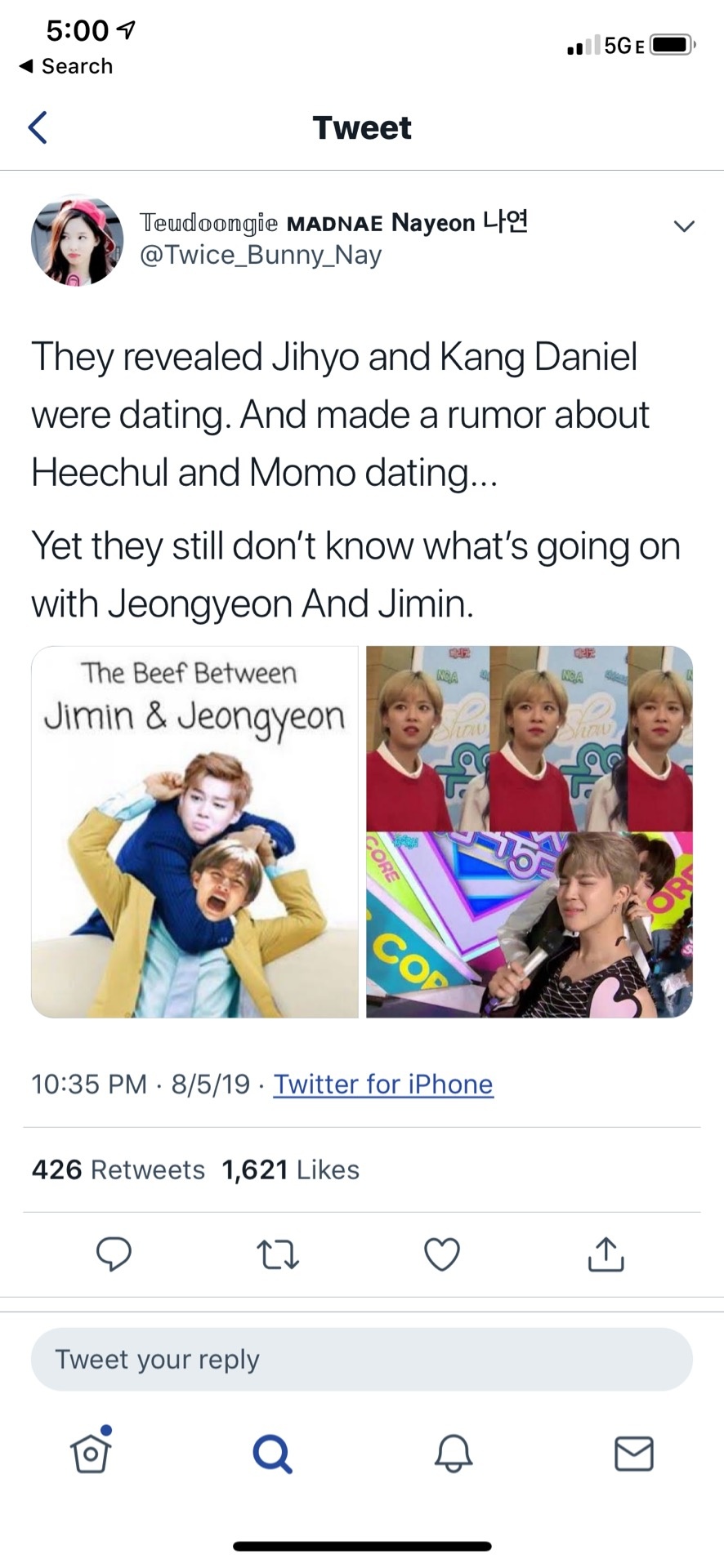Focus the Tweet your reply field
Screen dimensions: 724x1568
coord(362,1359)
